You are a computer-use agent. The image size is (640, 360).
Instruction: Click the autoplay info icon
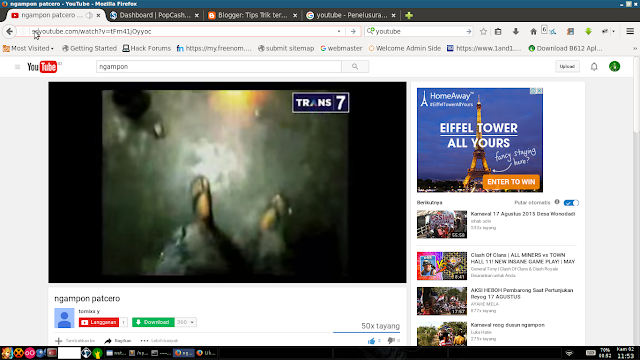pos(557,202)
